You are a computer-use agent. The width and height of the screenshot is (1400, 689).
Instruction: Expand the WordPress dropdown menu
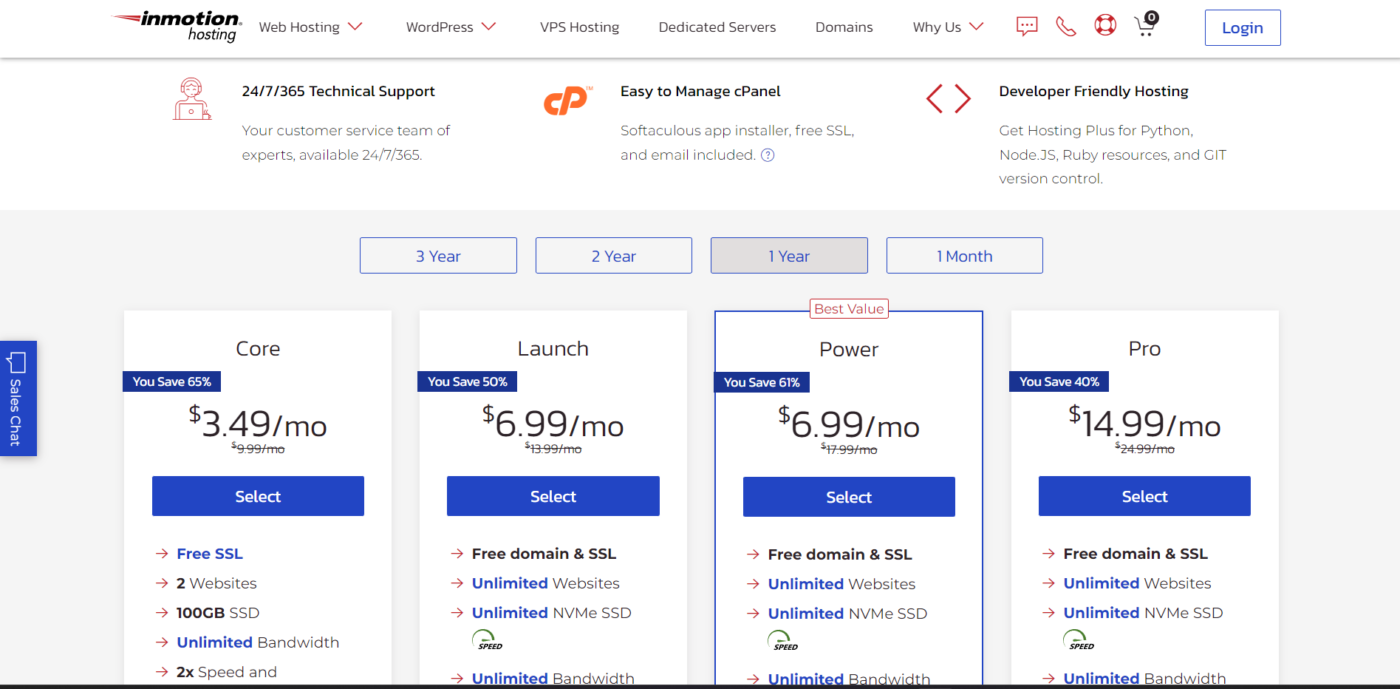[x=451, y=27]
